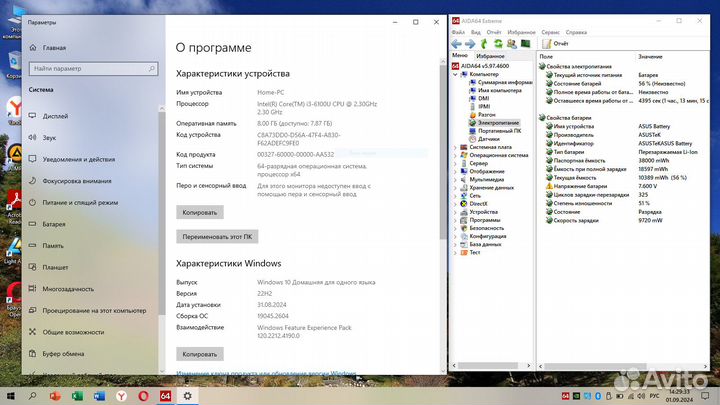Open Справка menu in AIDA64
This screenshot has height=405, width=720.
(x=576, y=32)
